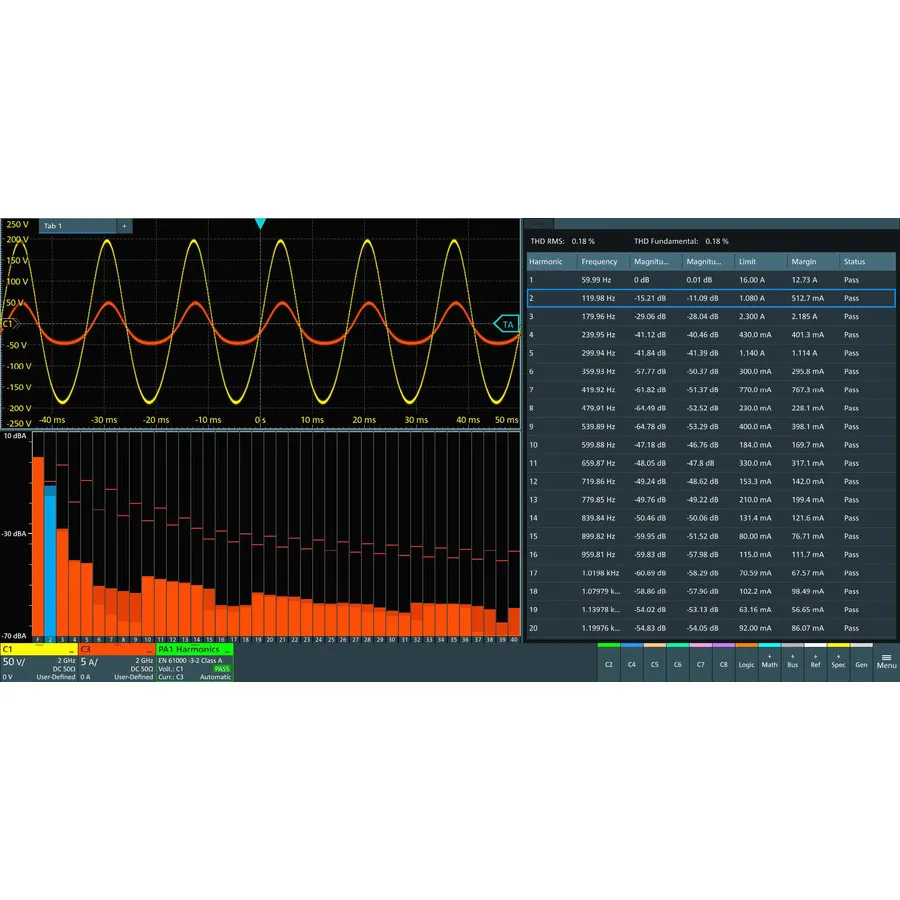Image resolution: width=900 pixels, height=900 pixels.
Task: Toggle channel C6 on
Action: tap(678, 665)
